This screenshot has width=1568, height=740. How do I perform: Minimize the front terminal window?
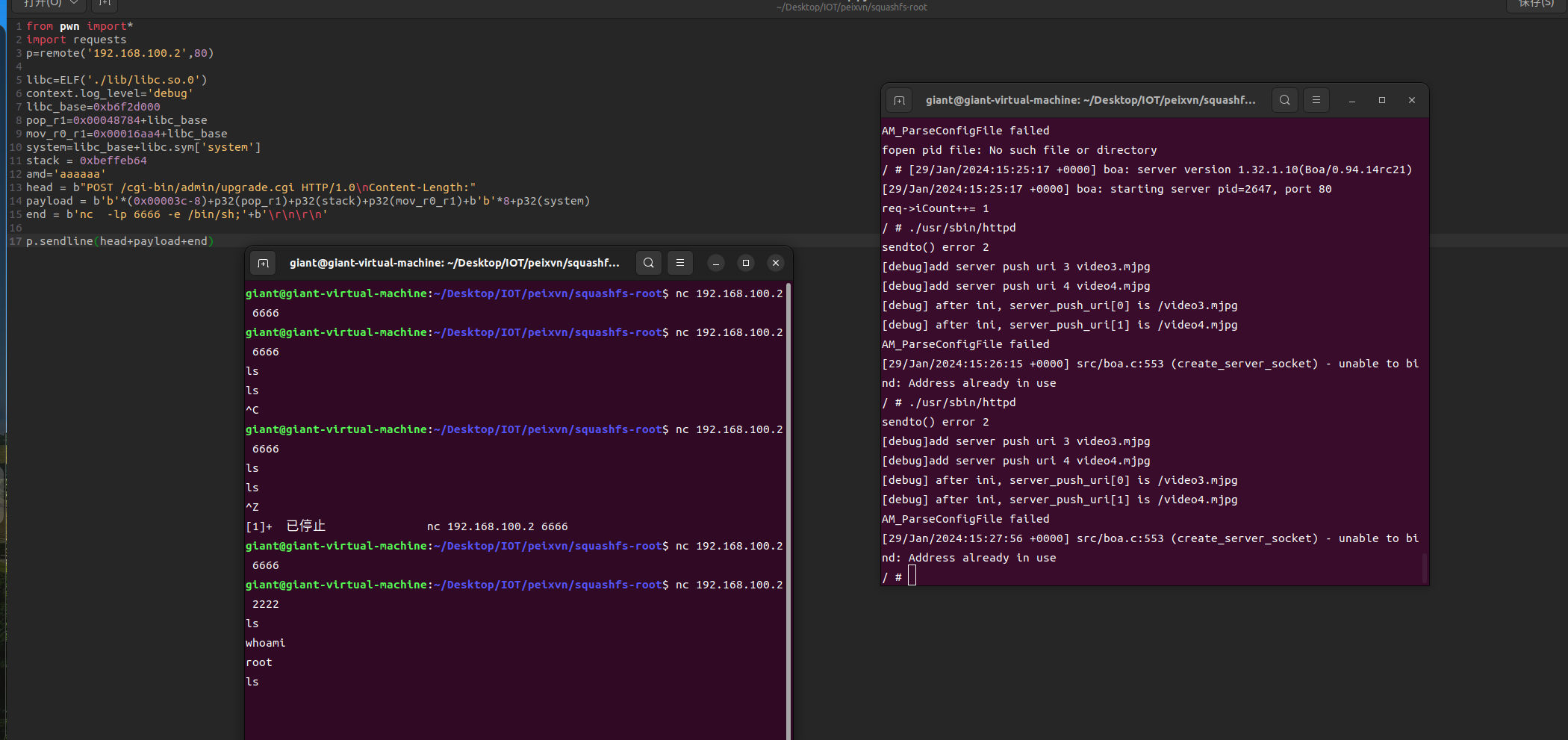(x=716, y=263)
